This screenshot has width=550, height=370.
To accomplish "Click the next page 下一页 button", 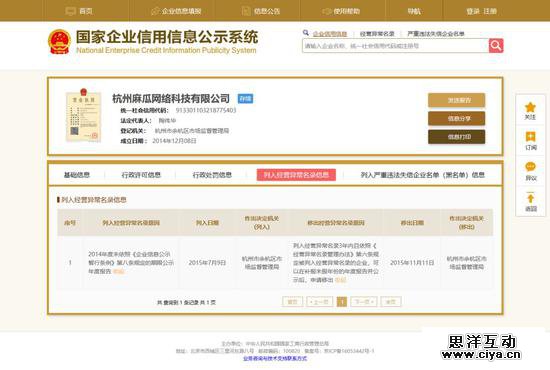I will [364, 302].
